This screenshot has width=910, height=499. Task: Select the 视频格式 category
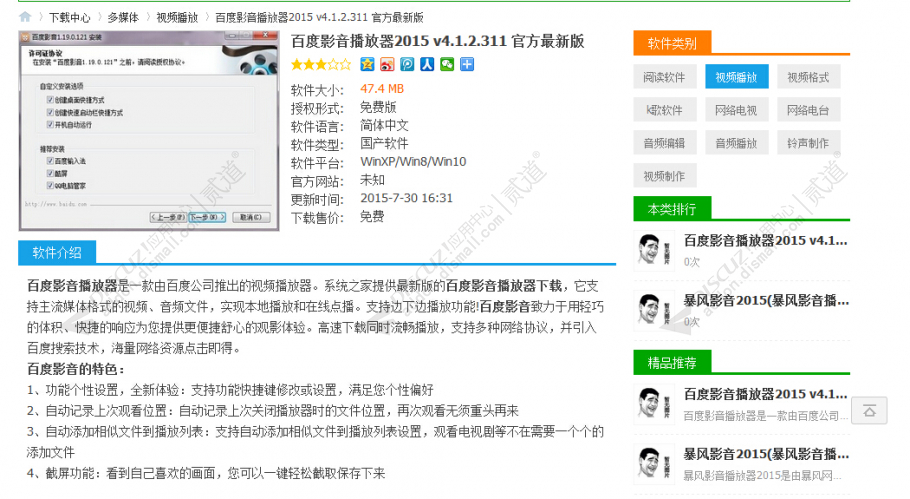(808, 77)
